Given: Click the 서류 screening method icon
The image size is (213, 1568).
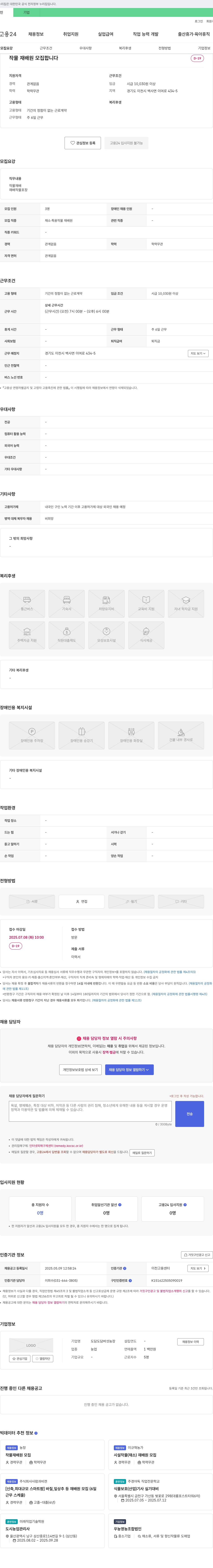Looking at the screenshot, I should [x=32, y=901].
